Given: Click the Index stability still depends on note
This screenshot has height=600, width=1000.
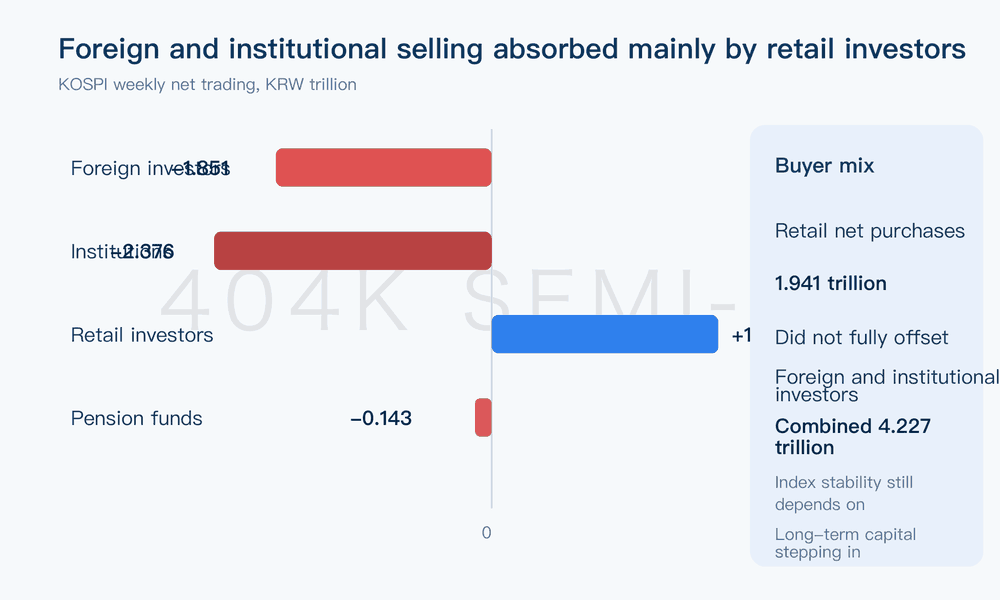Looking at the screenshot, I should tap(844, 494).
